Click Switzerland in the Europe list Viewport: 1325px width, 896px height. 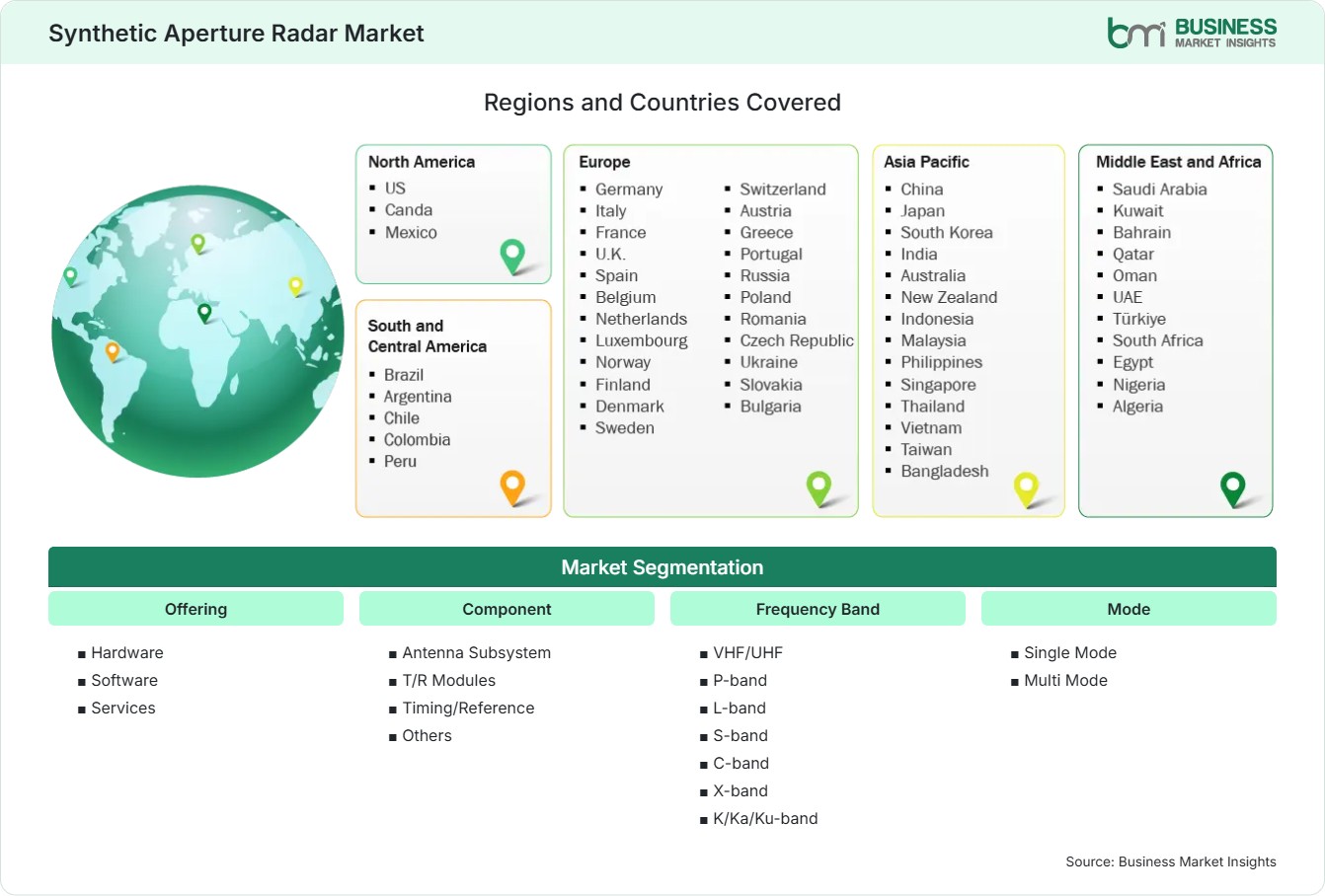pos(783,189)
